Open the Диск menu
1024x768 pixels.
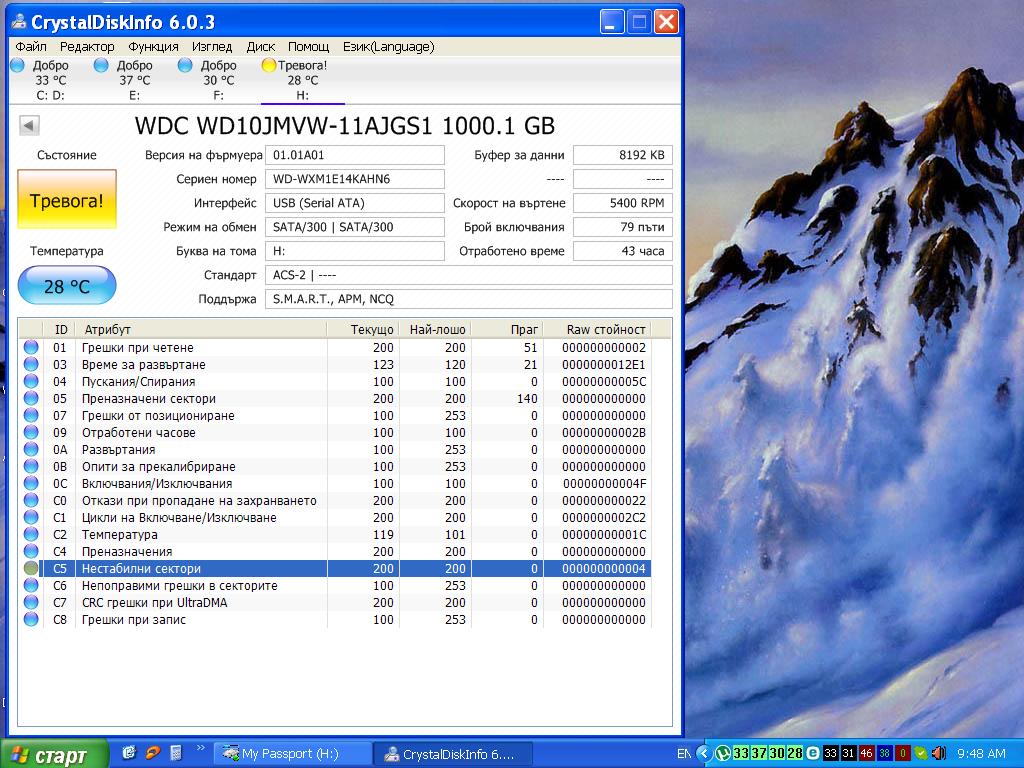pos(260,46)
